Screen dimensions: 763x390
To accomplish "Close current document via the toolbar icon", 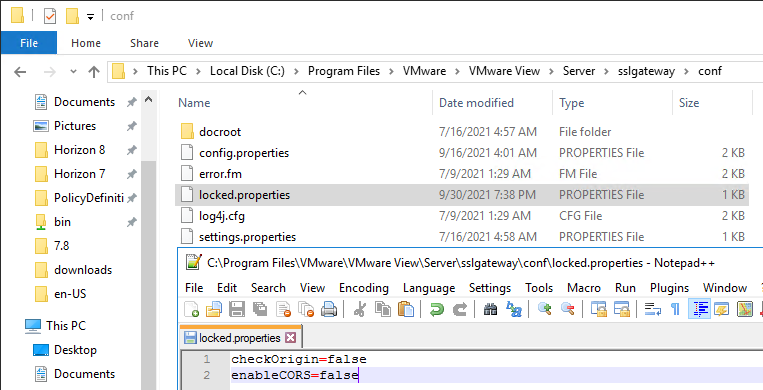I will [283, 309].
